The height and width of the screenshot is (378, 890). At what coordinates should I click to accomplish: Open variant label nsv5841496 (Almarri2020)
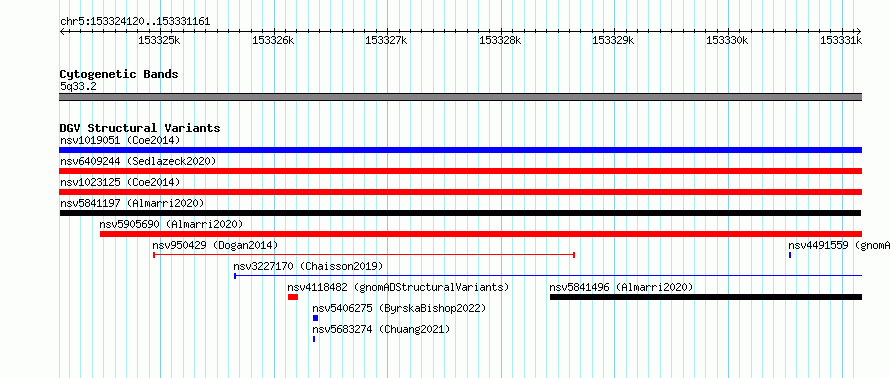622,287
